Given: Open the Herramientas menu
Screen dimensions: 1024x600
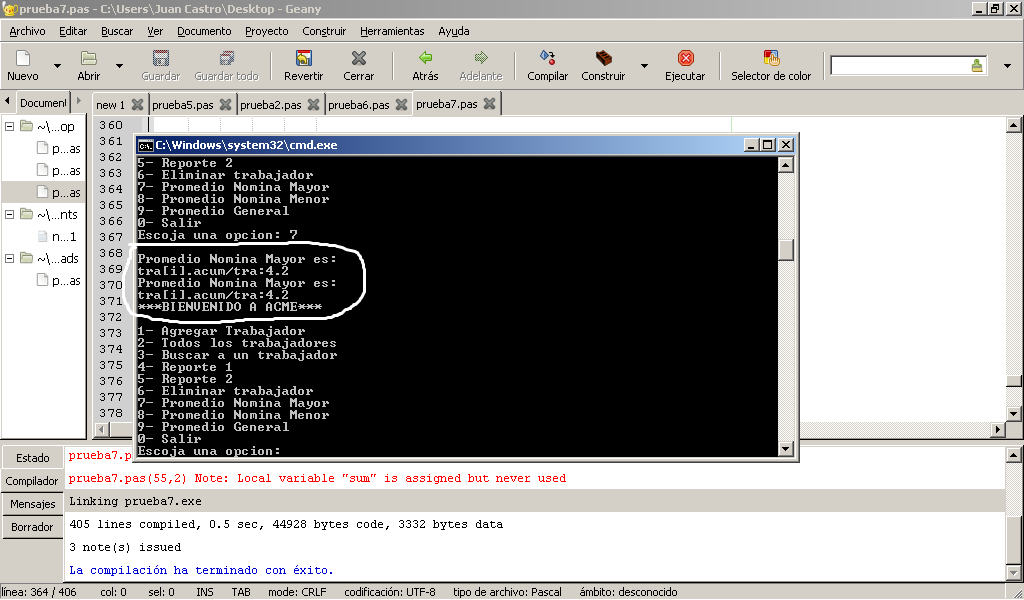Looking at the screenshot, I should [392, 31].
